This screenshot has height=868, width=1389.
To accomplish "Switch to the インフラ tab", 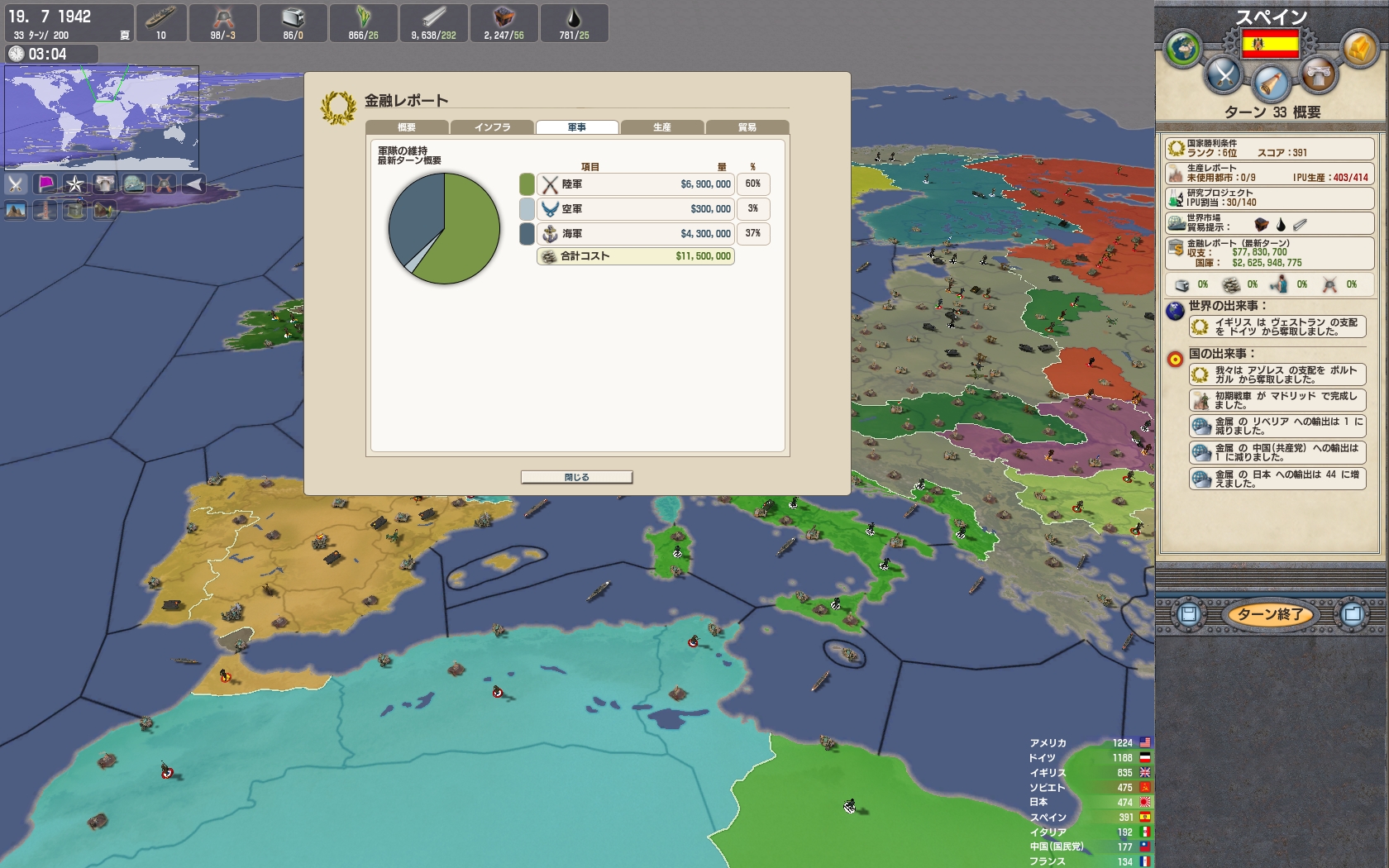I will click(x=492, y=127).
